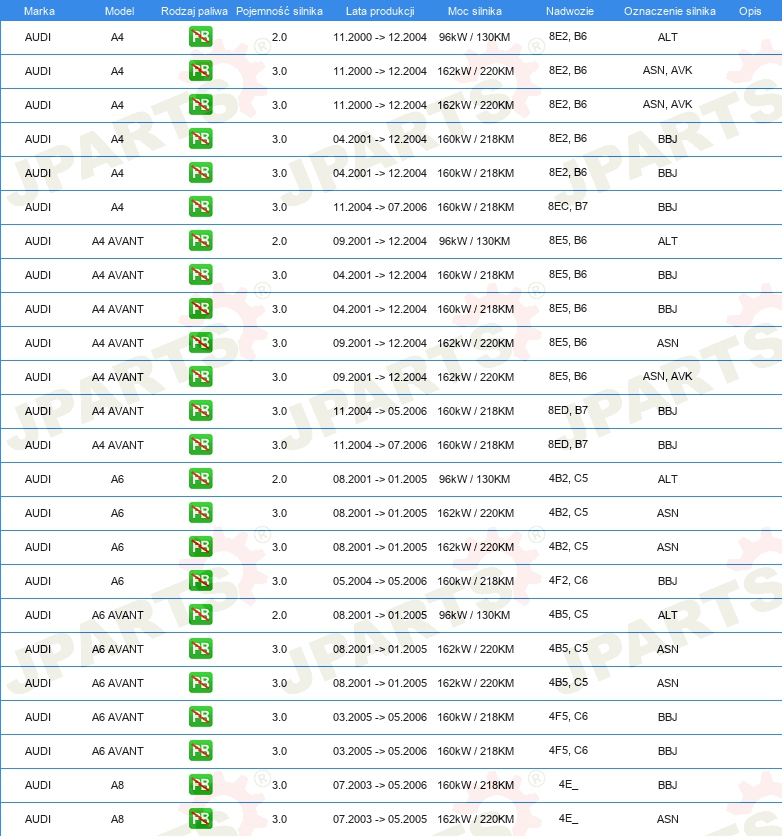This screenshot has height=836, width=782.
Task: Click the Lata produkcji column header
Action: [x=380, y=11]
